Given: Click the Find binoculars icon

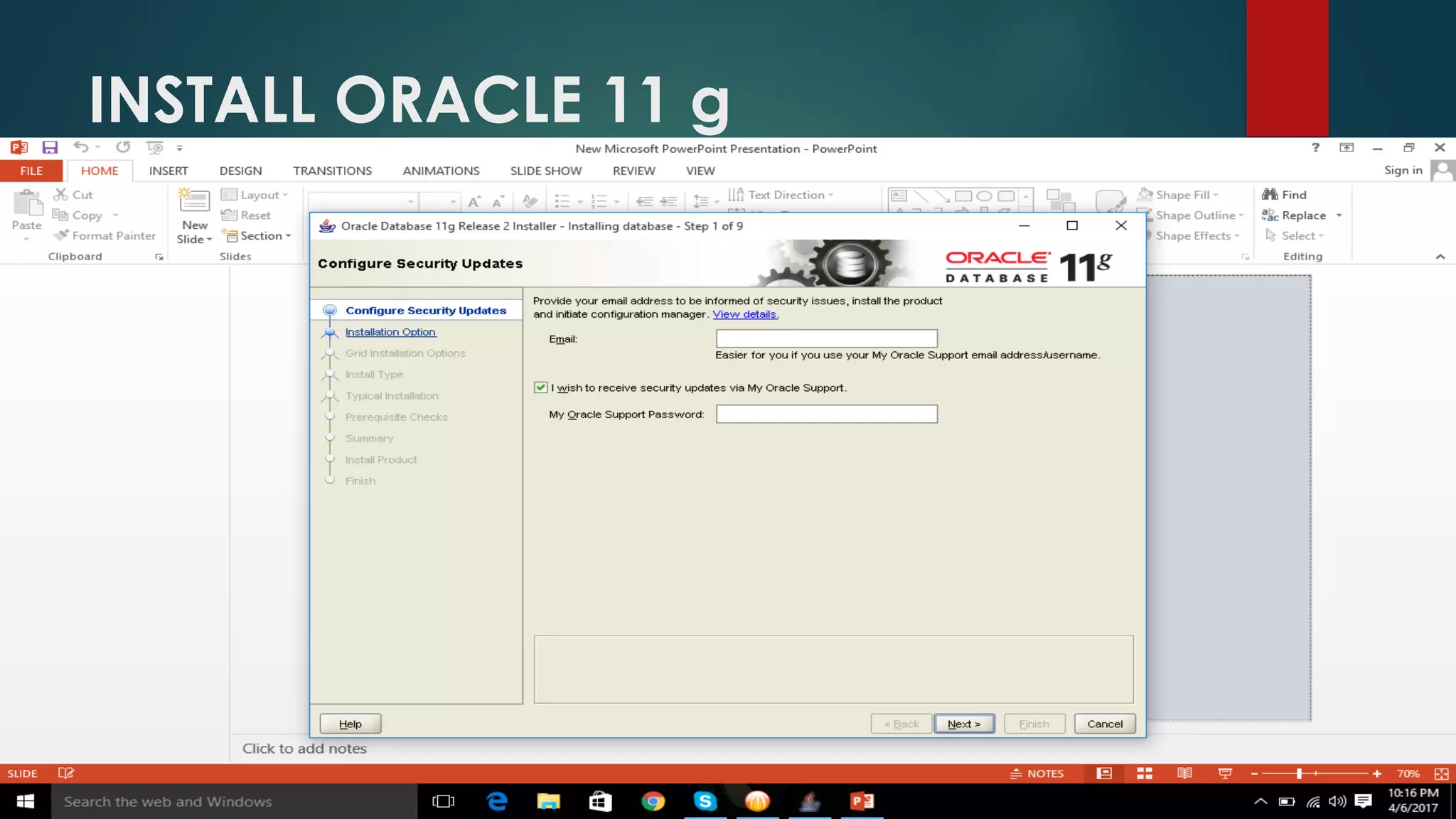Looking at the screenshot, I should [1270, 194].
